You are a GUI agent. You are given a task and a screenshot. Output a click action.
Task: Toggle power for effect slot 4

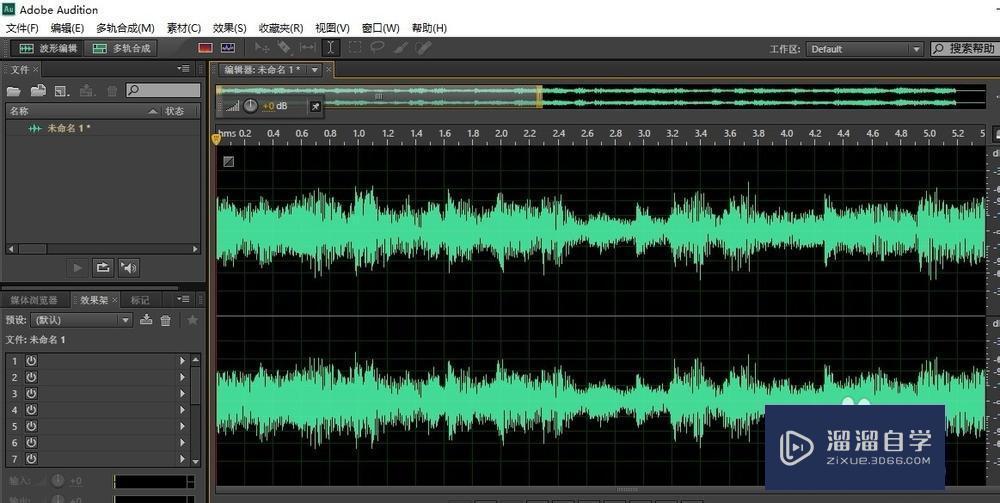31,410
